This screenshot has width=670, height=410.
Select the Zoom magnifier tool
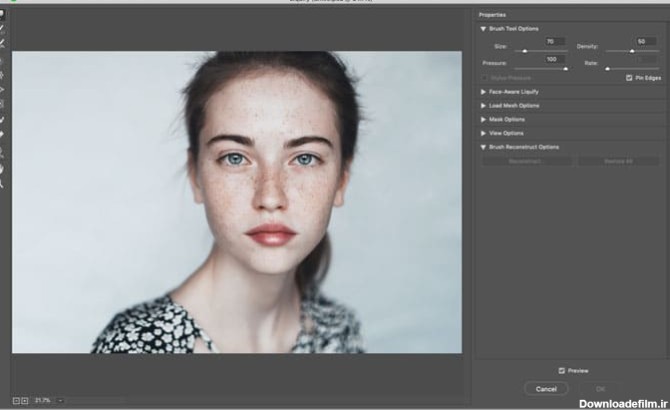(x=5, y=184)
